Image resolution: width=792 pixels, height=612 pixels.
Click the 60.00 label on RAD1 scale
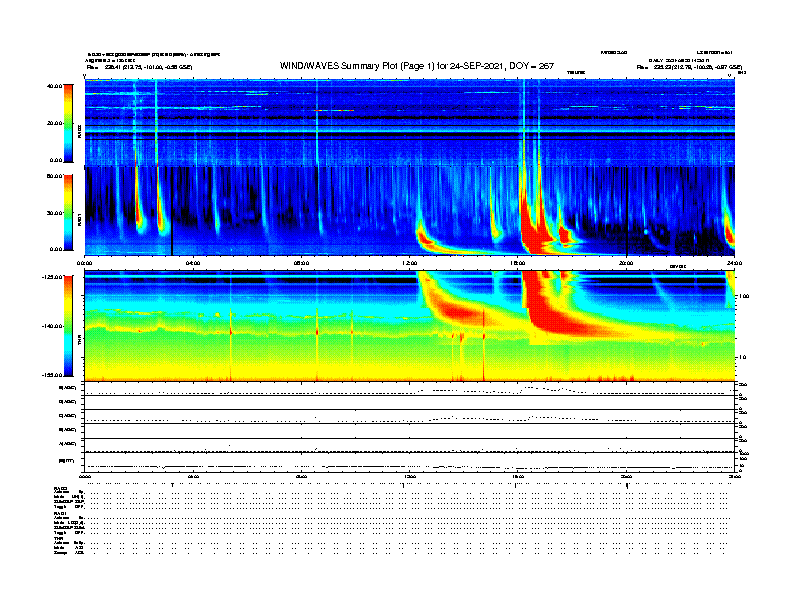(x=55, y=176)
